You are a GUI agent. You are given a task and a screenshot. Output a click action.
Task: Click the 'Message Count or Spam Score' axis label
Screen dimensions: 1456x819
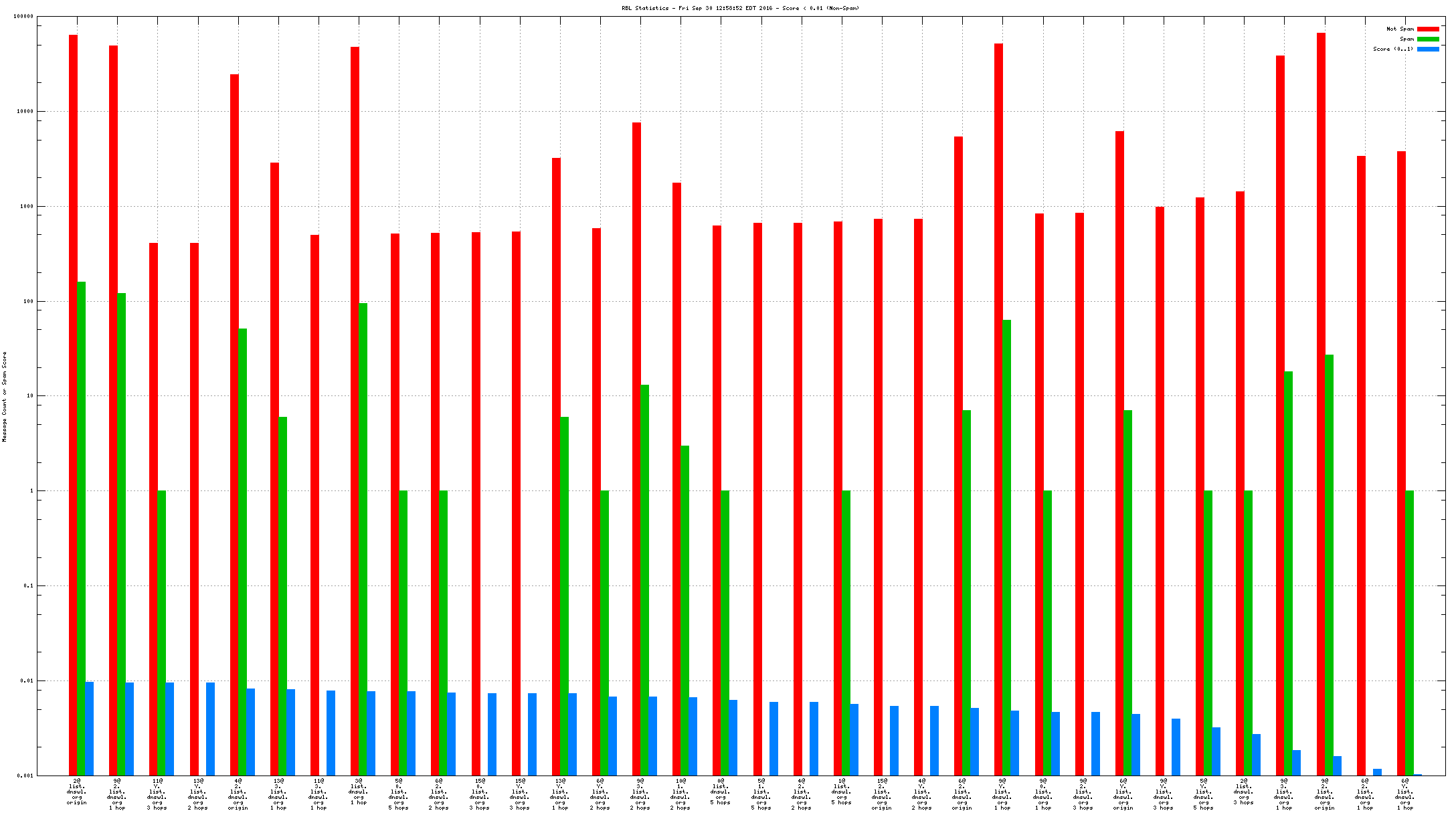[x=5, y=396]
